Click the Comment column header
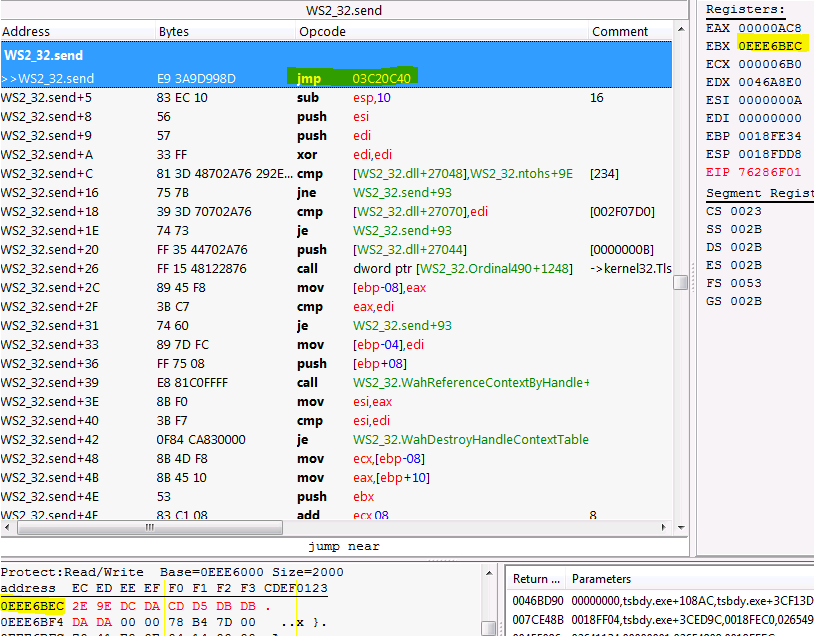814x636 pixels. tap(619, 31)
